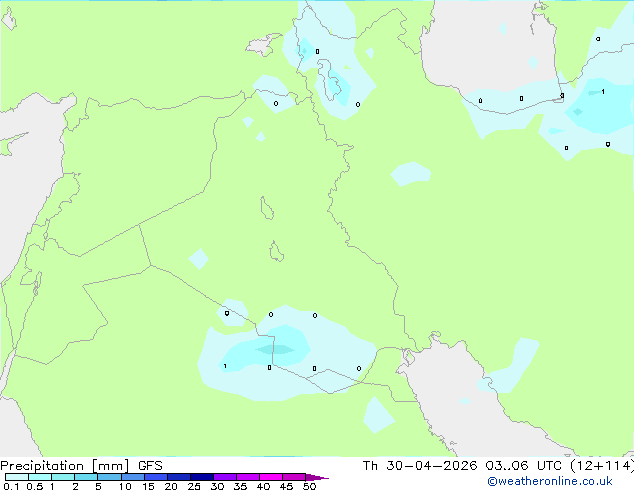Image resolution: width=634 pixels, height=490 pixels.
Task: Click the weatheronline.co.uk copyright link
Action: 550,481
